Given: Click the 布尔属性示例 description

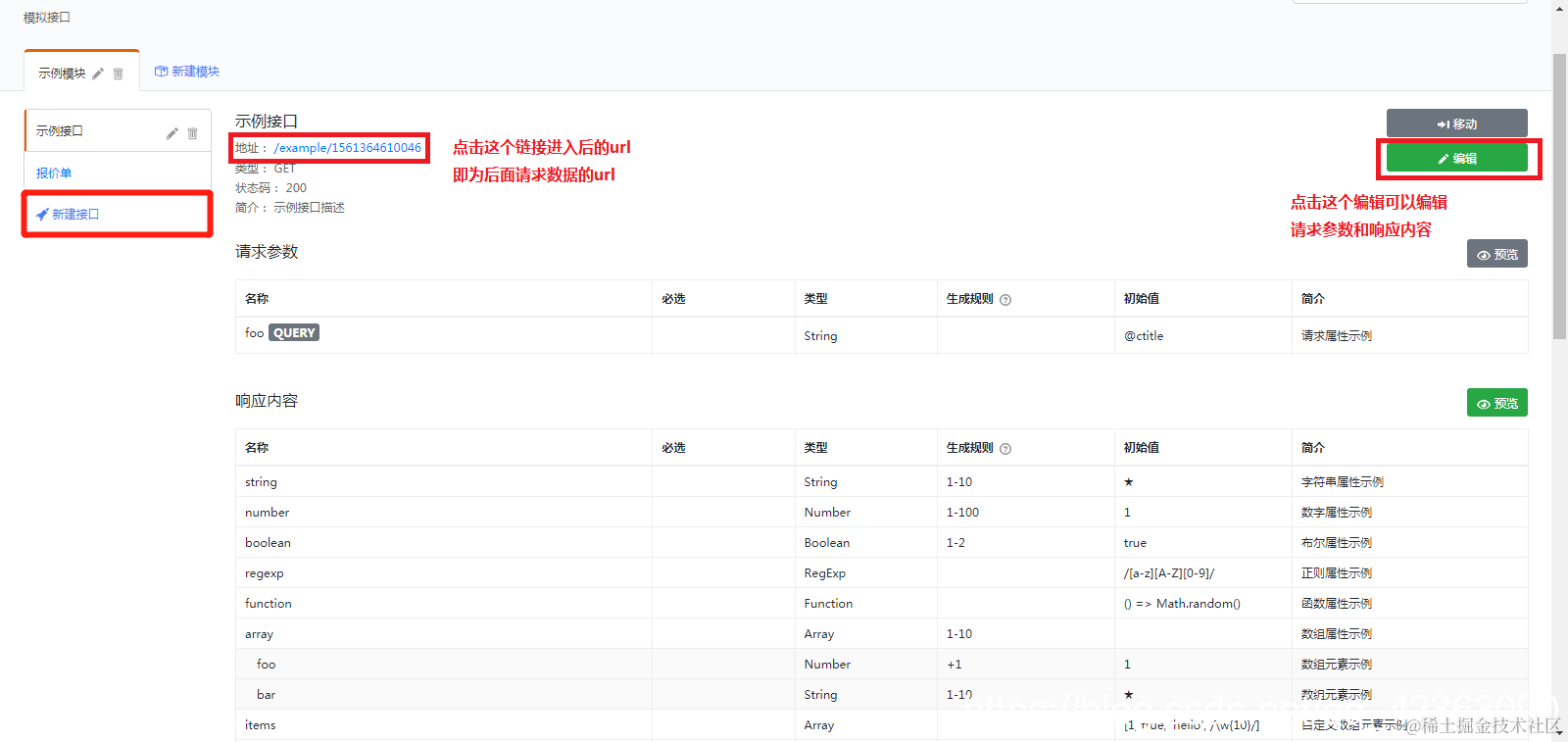Looking at the screenshot, I should click(x=1337, y=543).
